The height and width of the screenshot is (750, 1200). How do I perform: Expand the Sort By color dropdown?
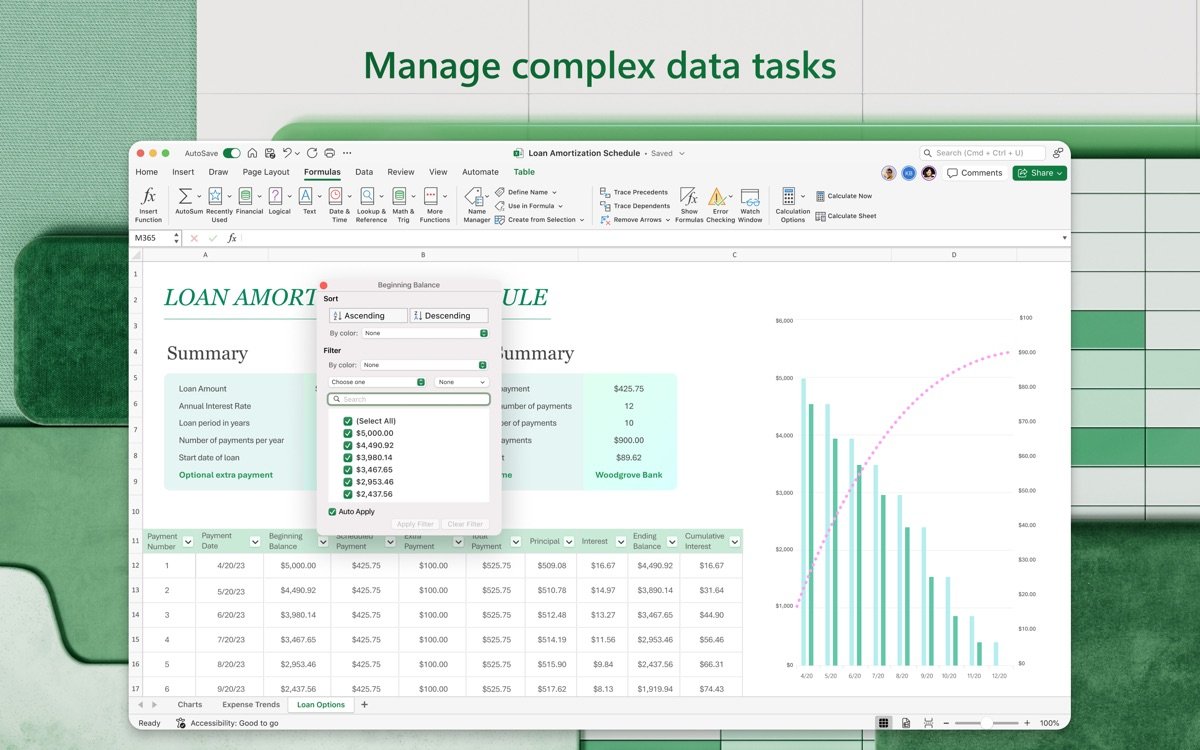[425, 333]
